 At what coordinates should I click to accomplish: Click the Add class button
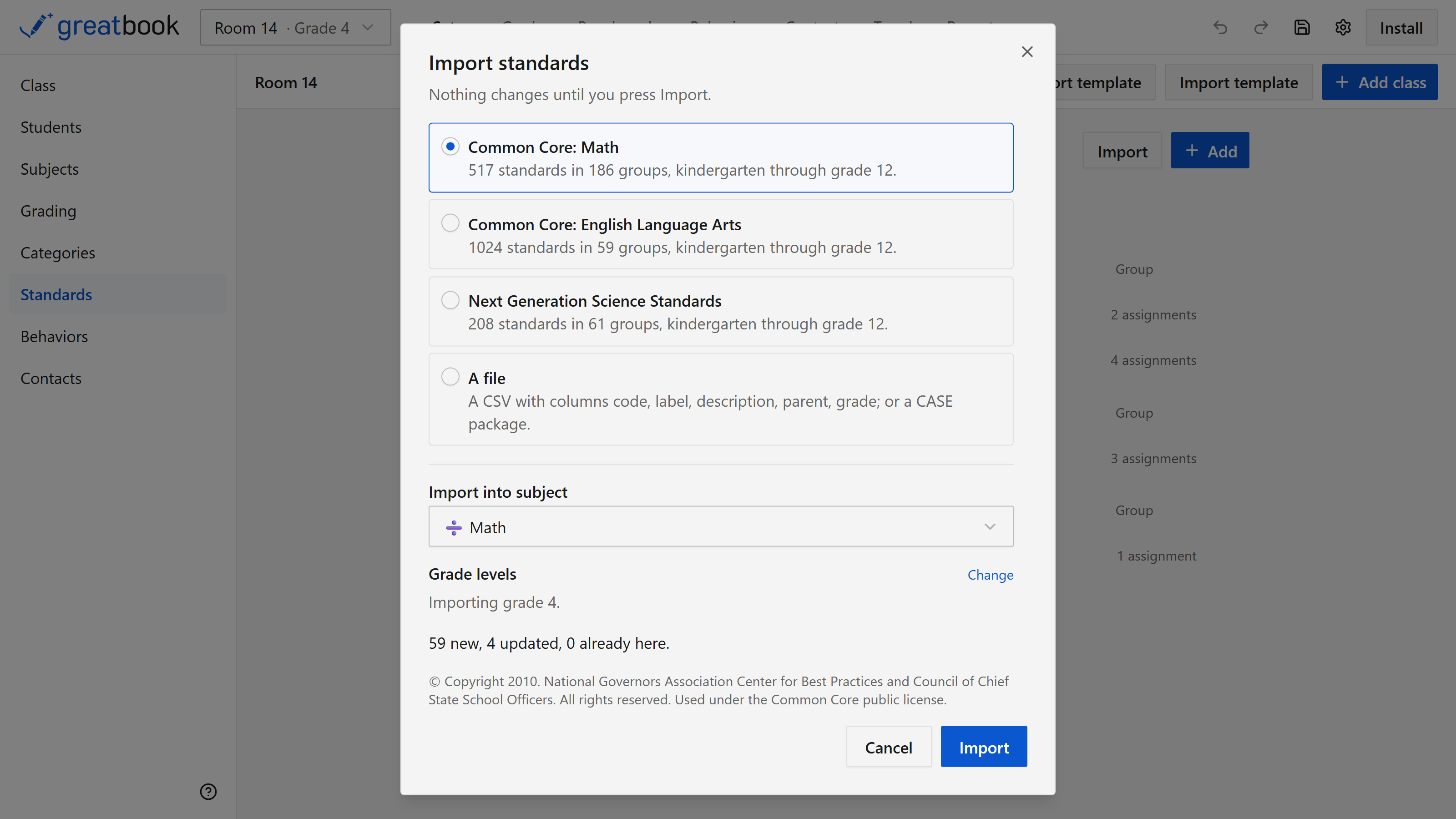[x=1380, y=82]
